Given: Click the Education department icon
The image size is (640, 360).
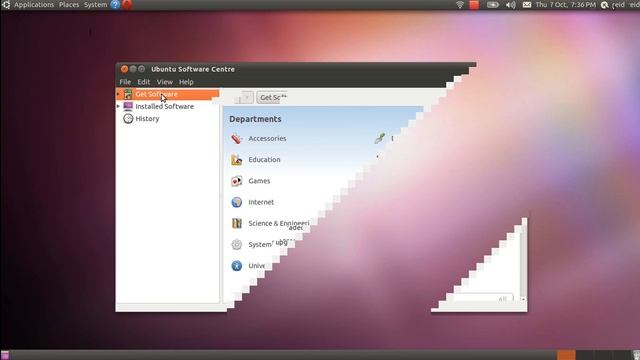Looking at the screenshot, I should coord(237,160).
